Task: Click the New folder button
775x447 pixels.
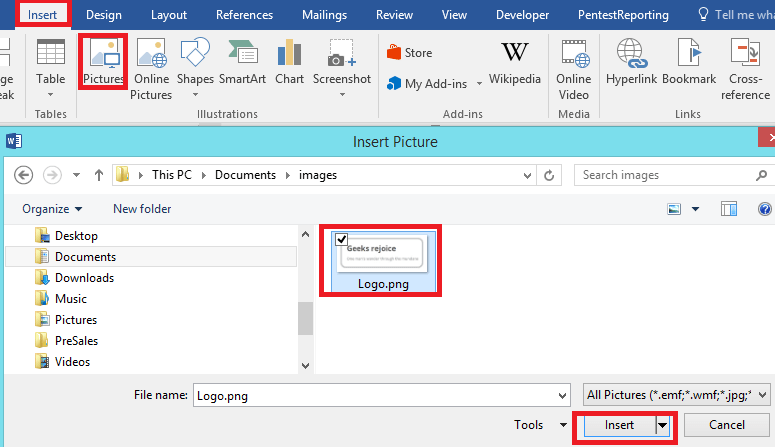Action: (142, 209)
